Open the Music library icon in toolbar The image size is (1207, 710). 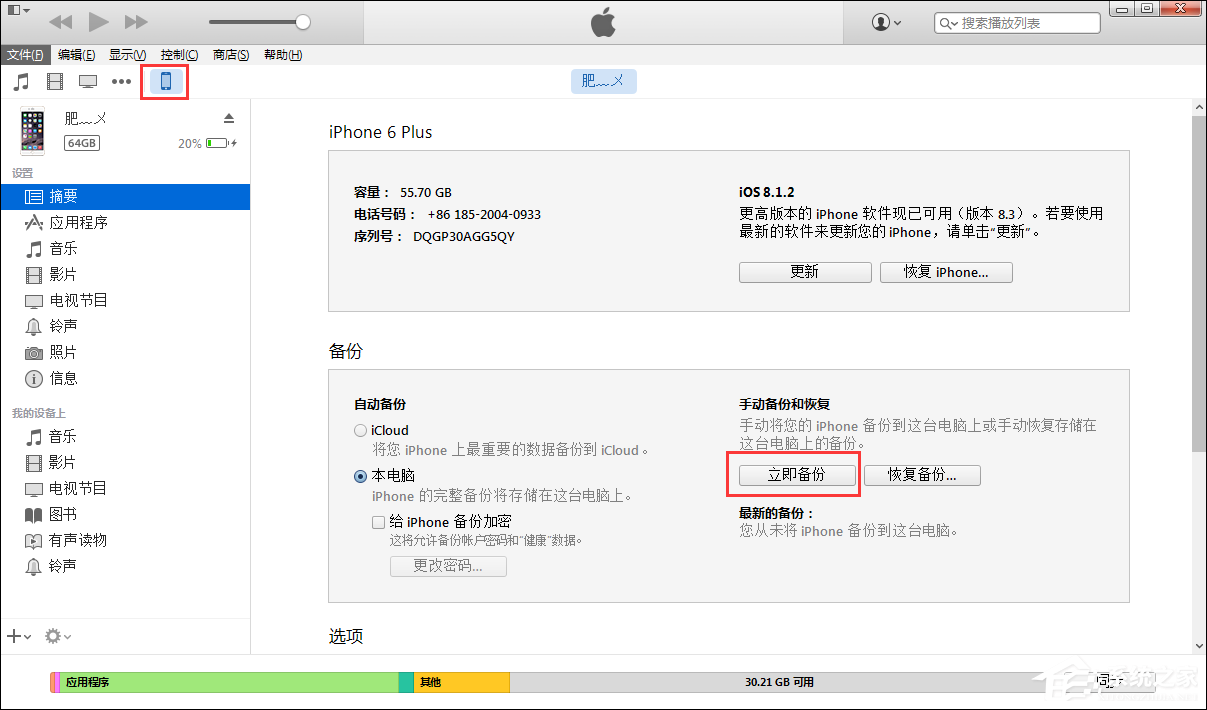21,81
